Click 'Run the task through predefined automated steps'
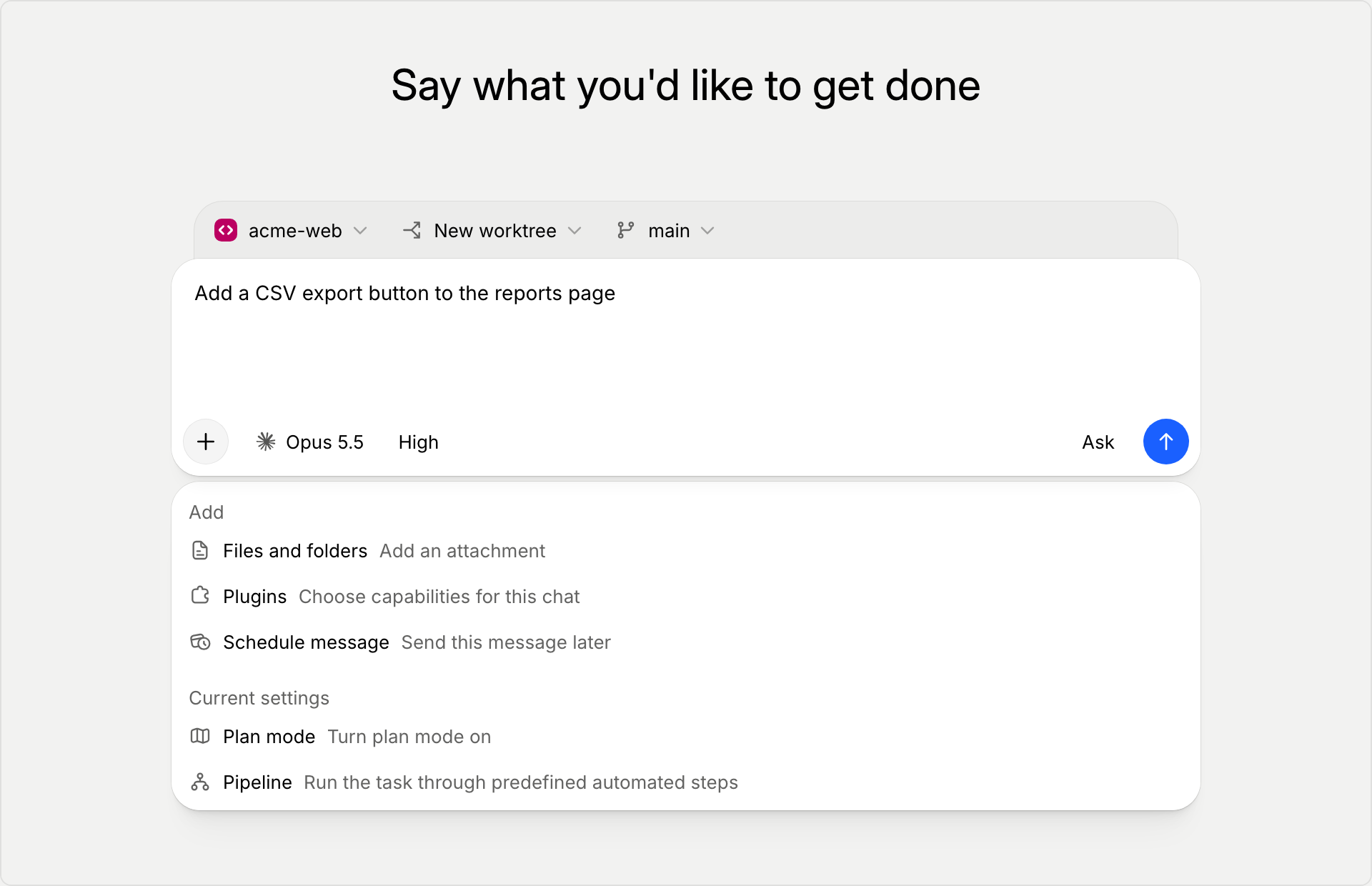The image size is (1372, 886). pyautogui.click(x=521, y=782)
